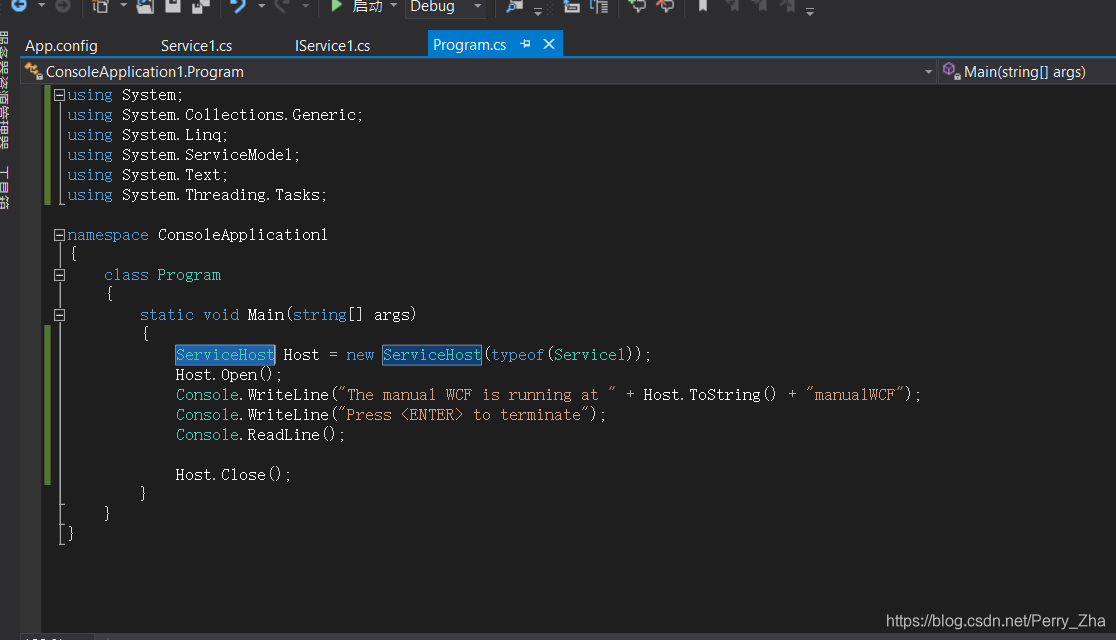Click the Find in Files toolbar icon

pyautogui.click(x=514, y=6)
